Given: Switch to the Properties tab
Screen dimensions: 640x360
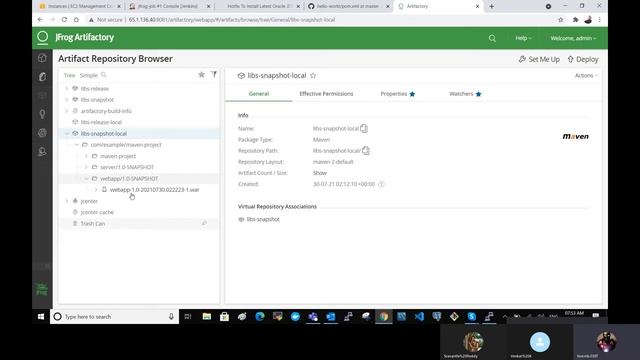Looking at the screenshot, I should pos(398,94).
